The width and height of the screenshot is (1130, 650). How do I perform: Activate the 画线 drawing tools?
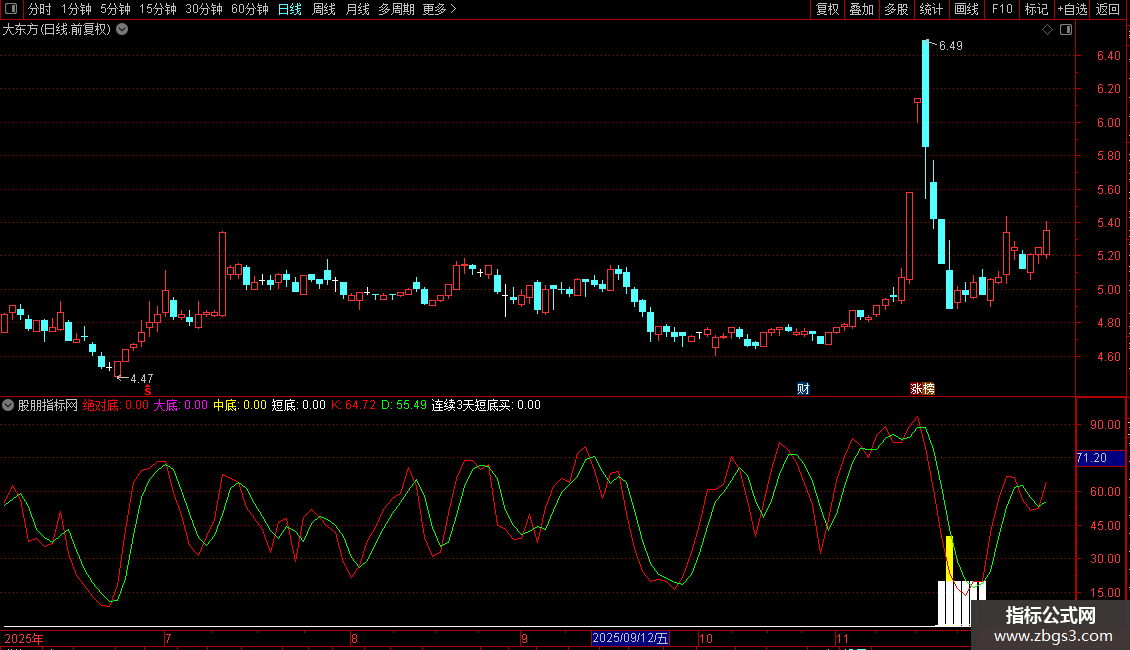click(966, 9)
